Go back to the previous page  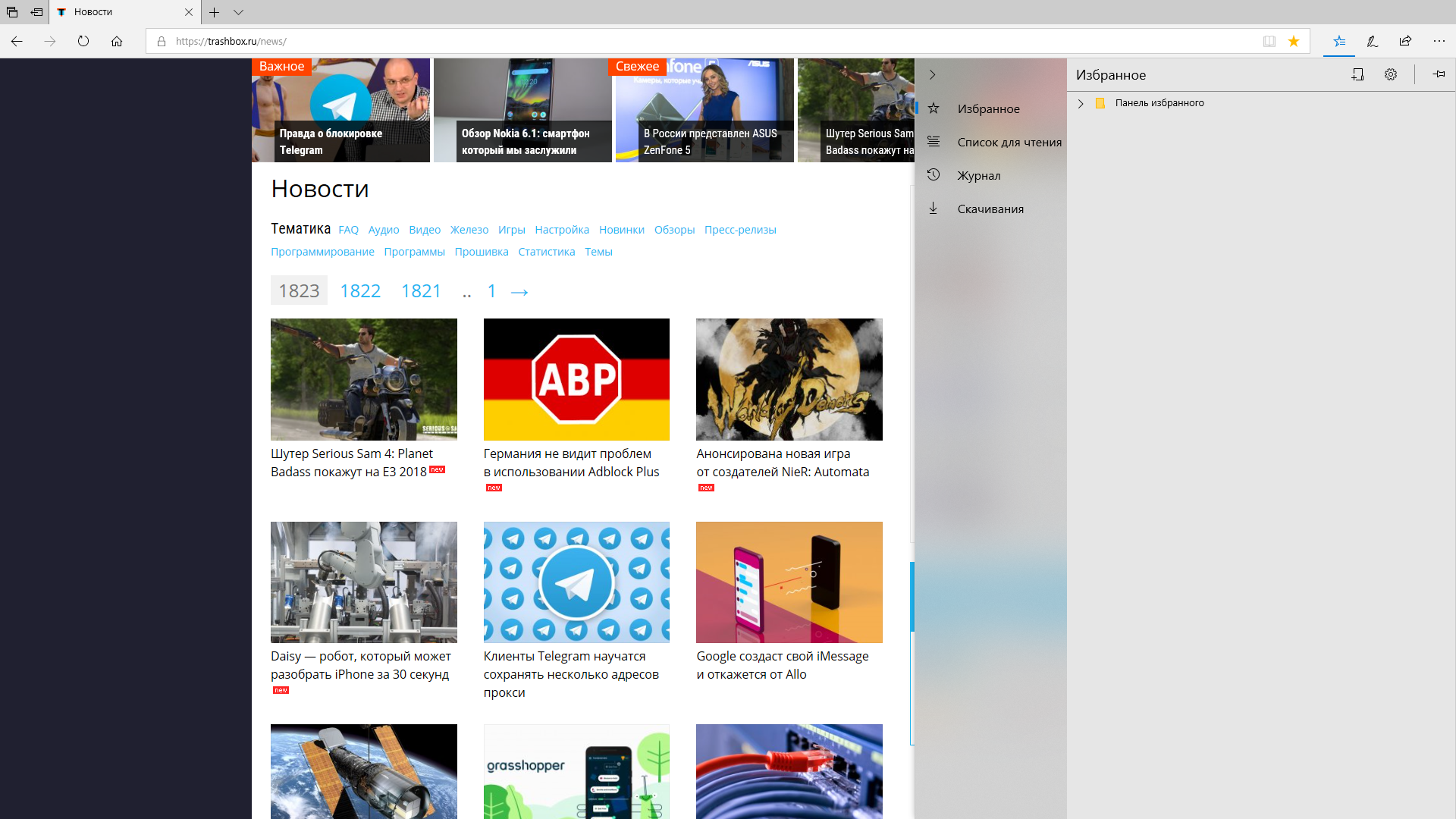tap(17, 41)
